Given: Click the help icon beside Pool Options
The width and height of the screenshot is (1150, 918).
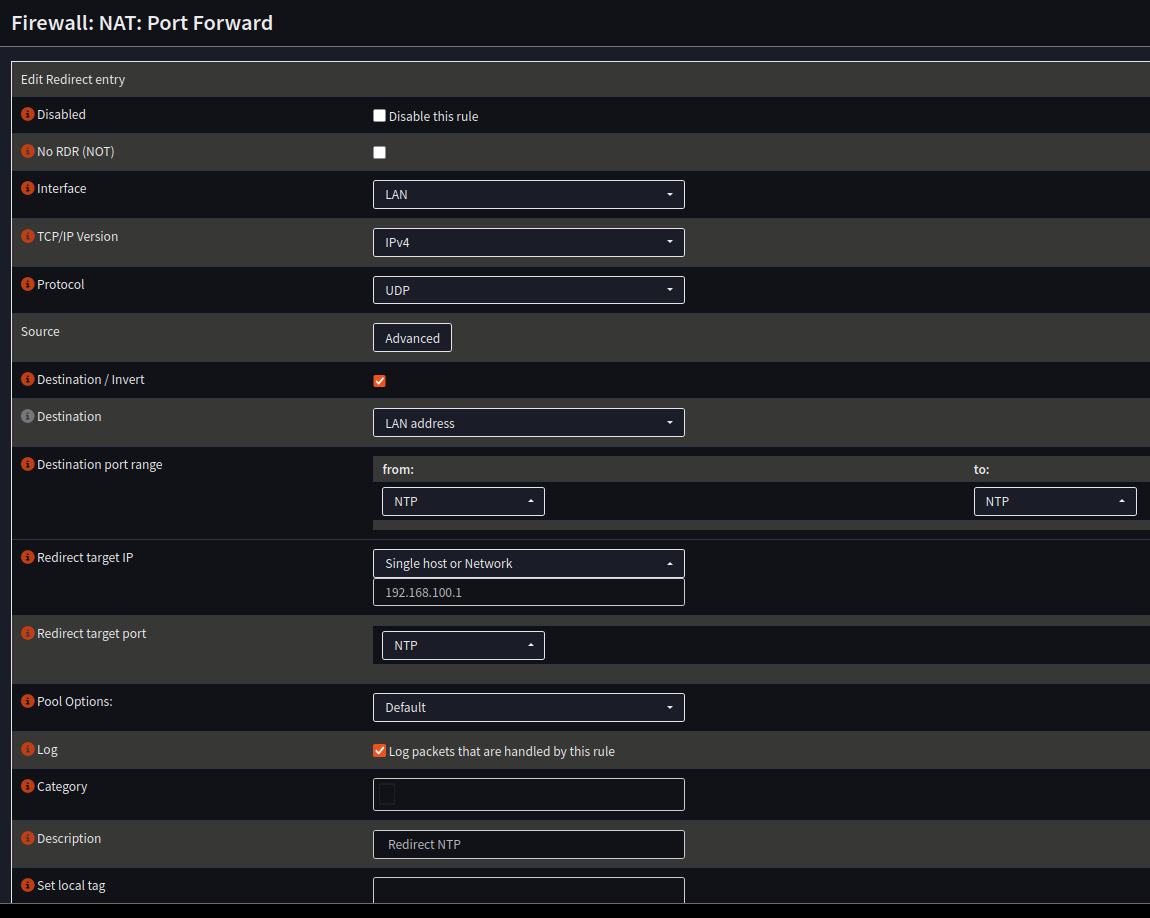Looking at the screenshot, I should 27,701.
